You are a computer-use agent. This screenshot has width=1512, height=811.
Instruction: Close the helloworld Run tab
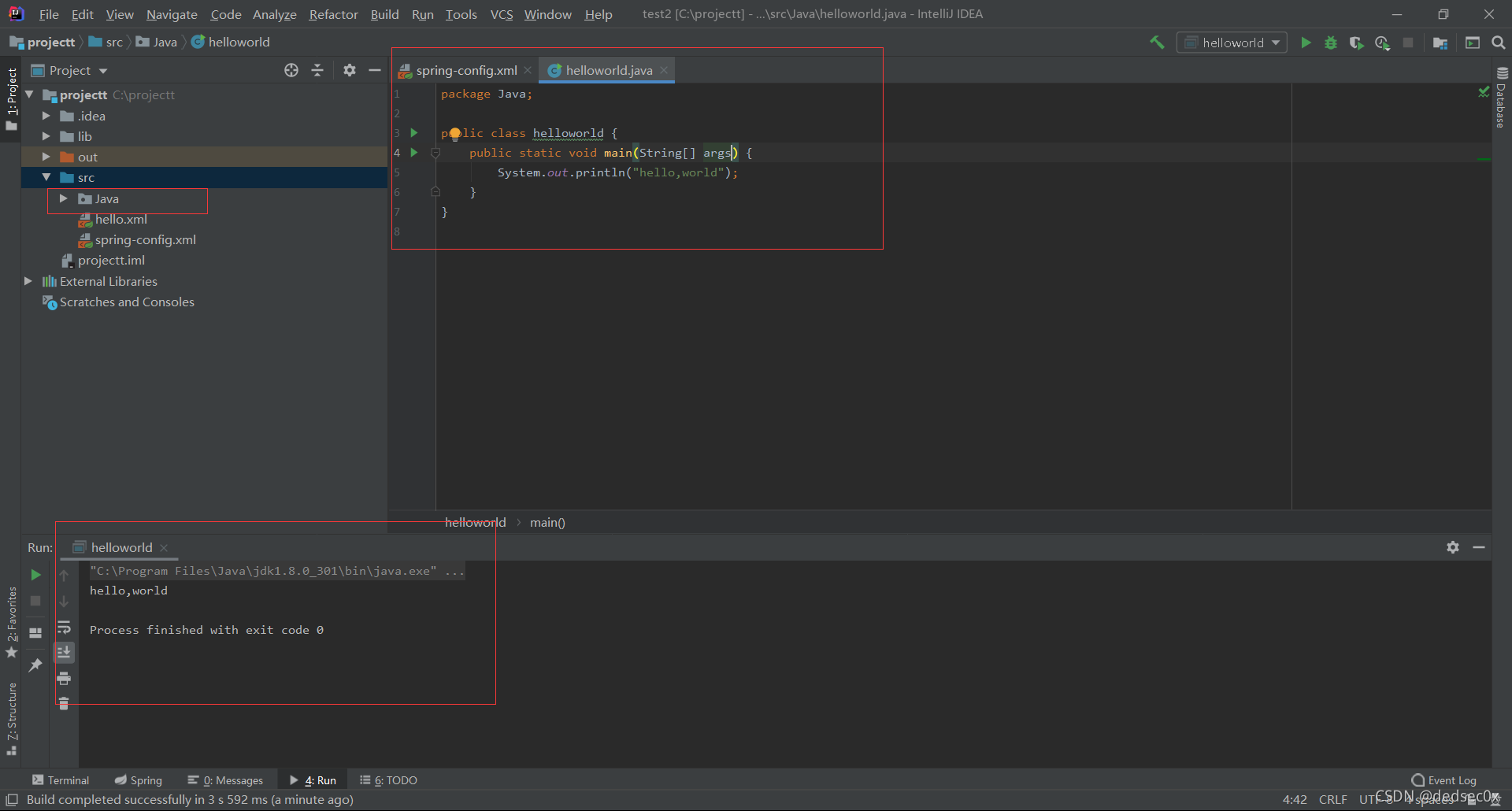[164, 548]
